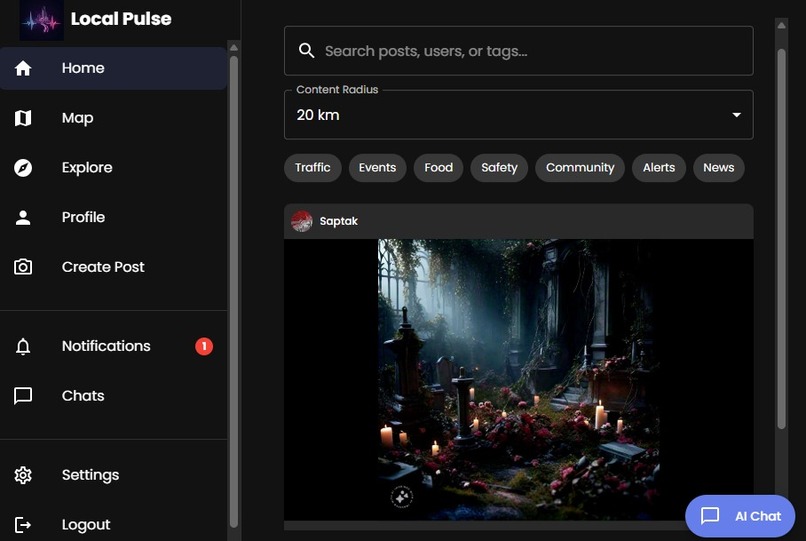
Task: Open Chats label in sidebar
Action: (83, 396)
